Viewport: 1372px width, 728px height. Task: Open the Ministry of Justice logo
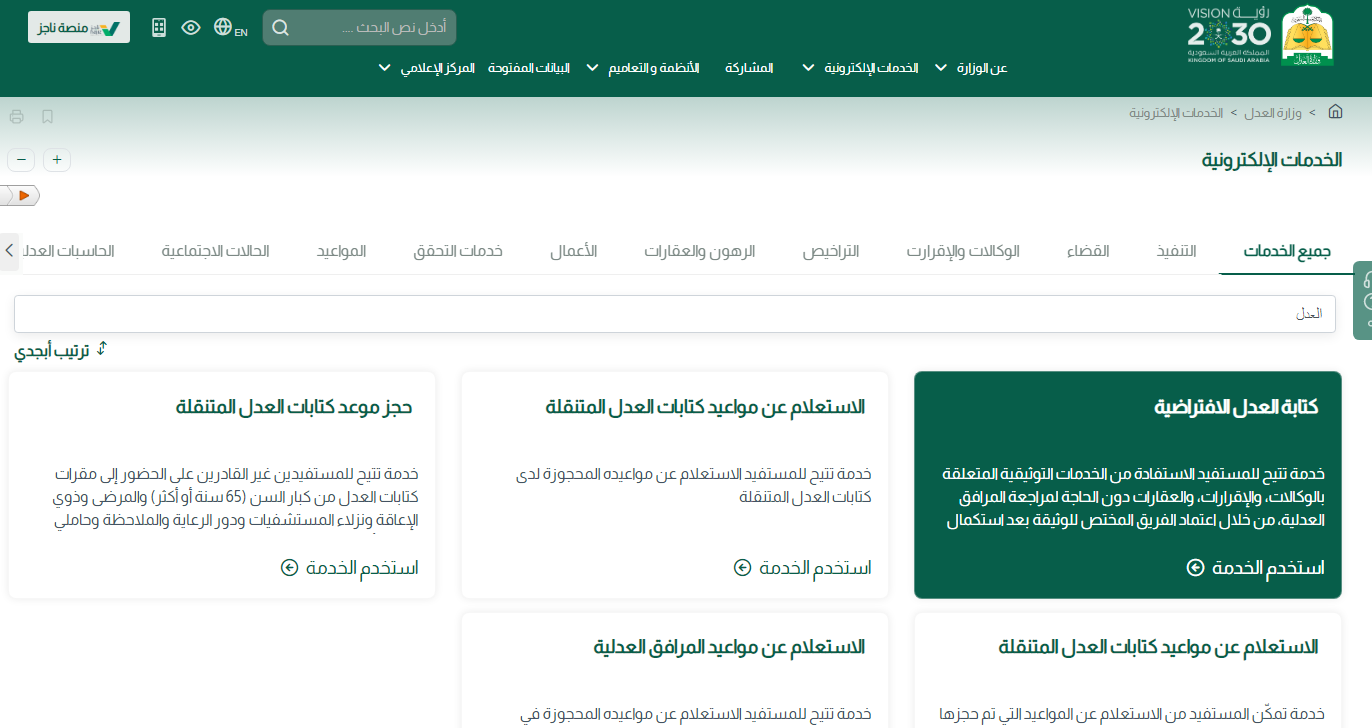pos(1308,36)
